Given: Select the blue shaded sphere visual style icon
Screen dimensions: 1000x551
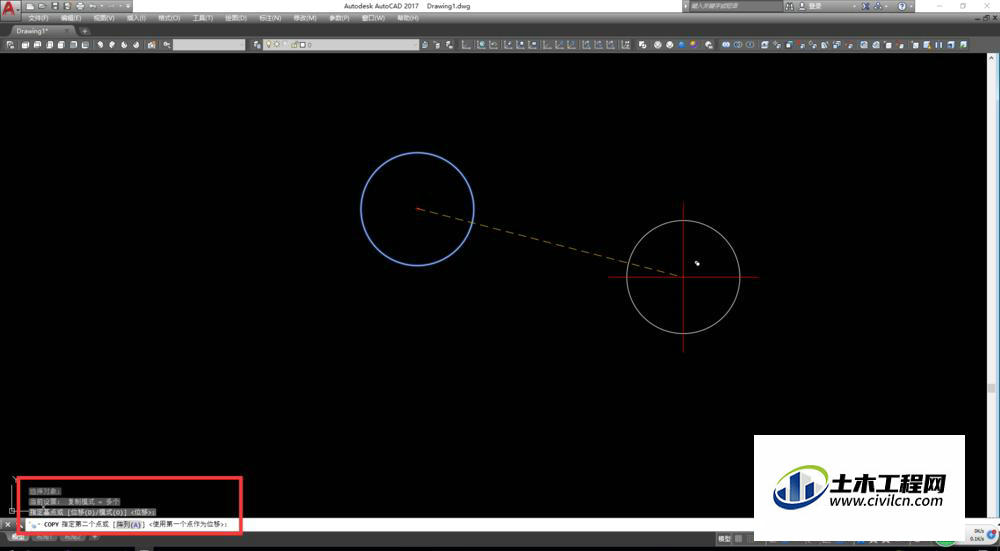Looking at the screenshot, I should [x=683, y=45].
